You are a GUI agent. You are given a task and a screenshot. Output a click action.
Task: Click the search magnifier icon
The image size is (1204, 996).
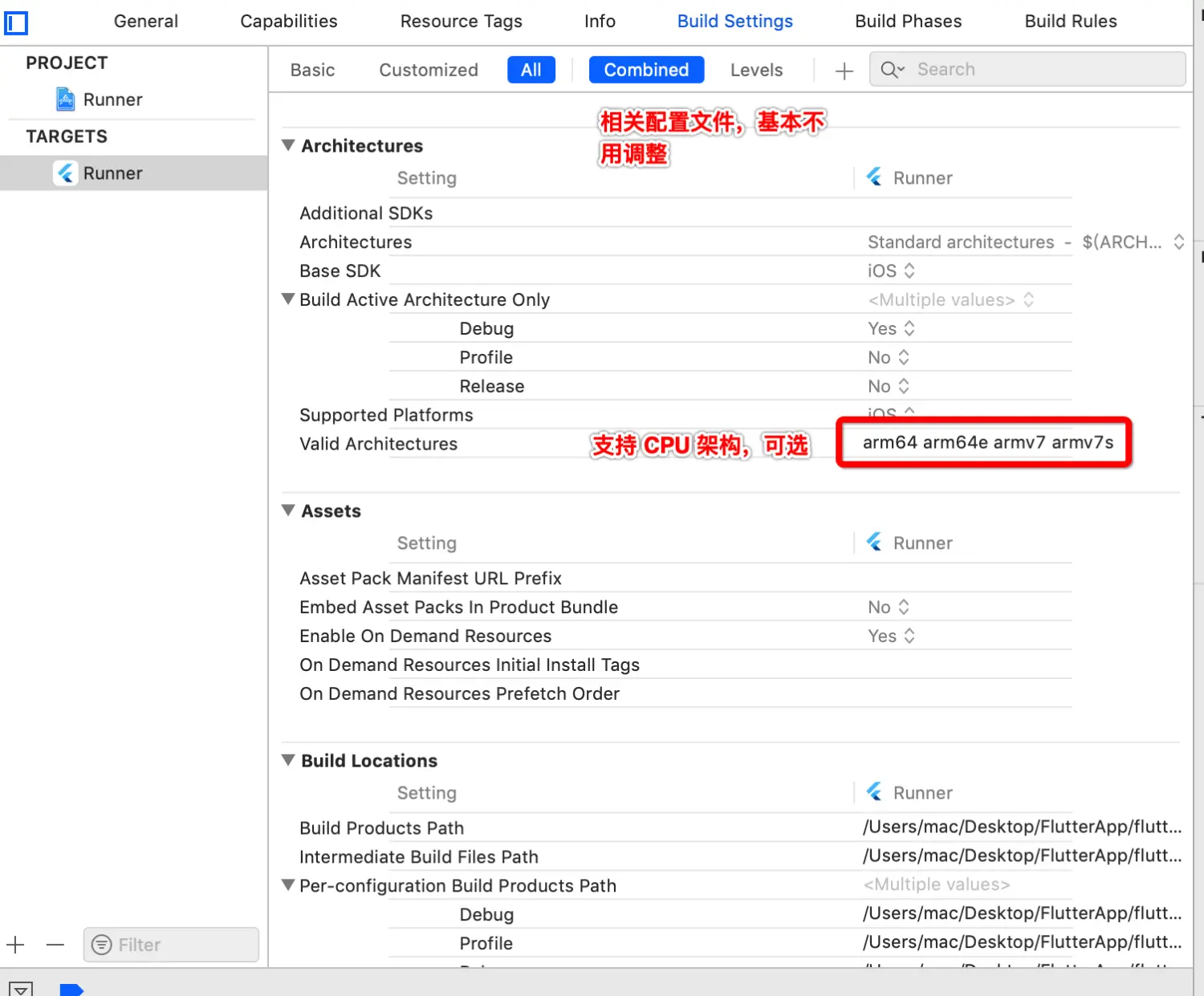(x=892, y=70)
